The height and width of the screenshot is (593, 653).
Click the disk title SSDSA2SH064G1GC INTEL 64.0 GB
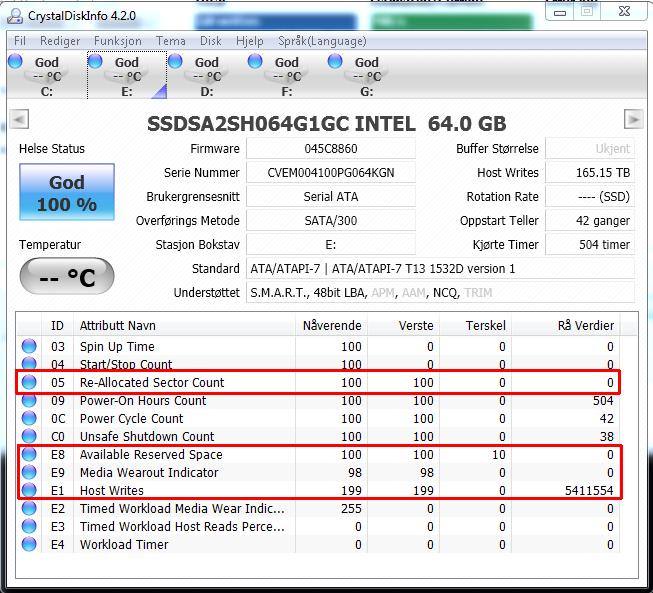[326, 123]
